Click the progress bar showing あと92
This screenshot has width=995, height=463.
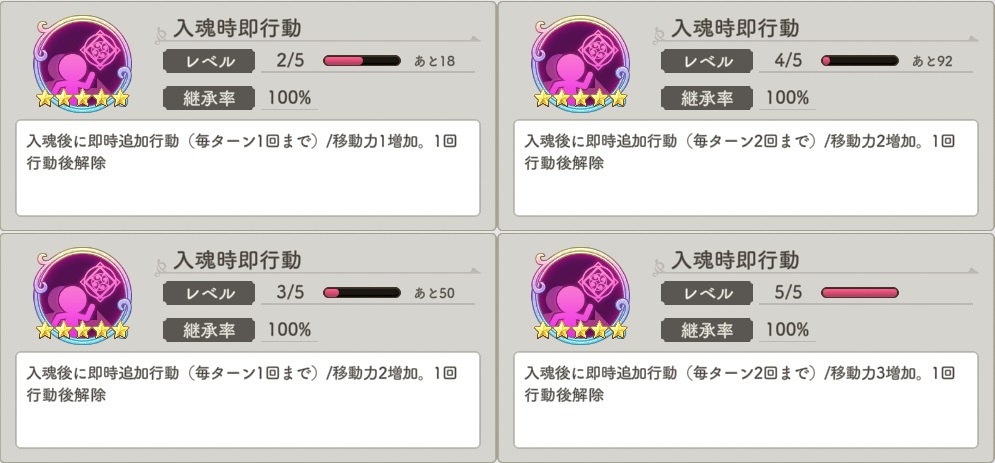(859, 61)
